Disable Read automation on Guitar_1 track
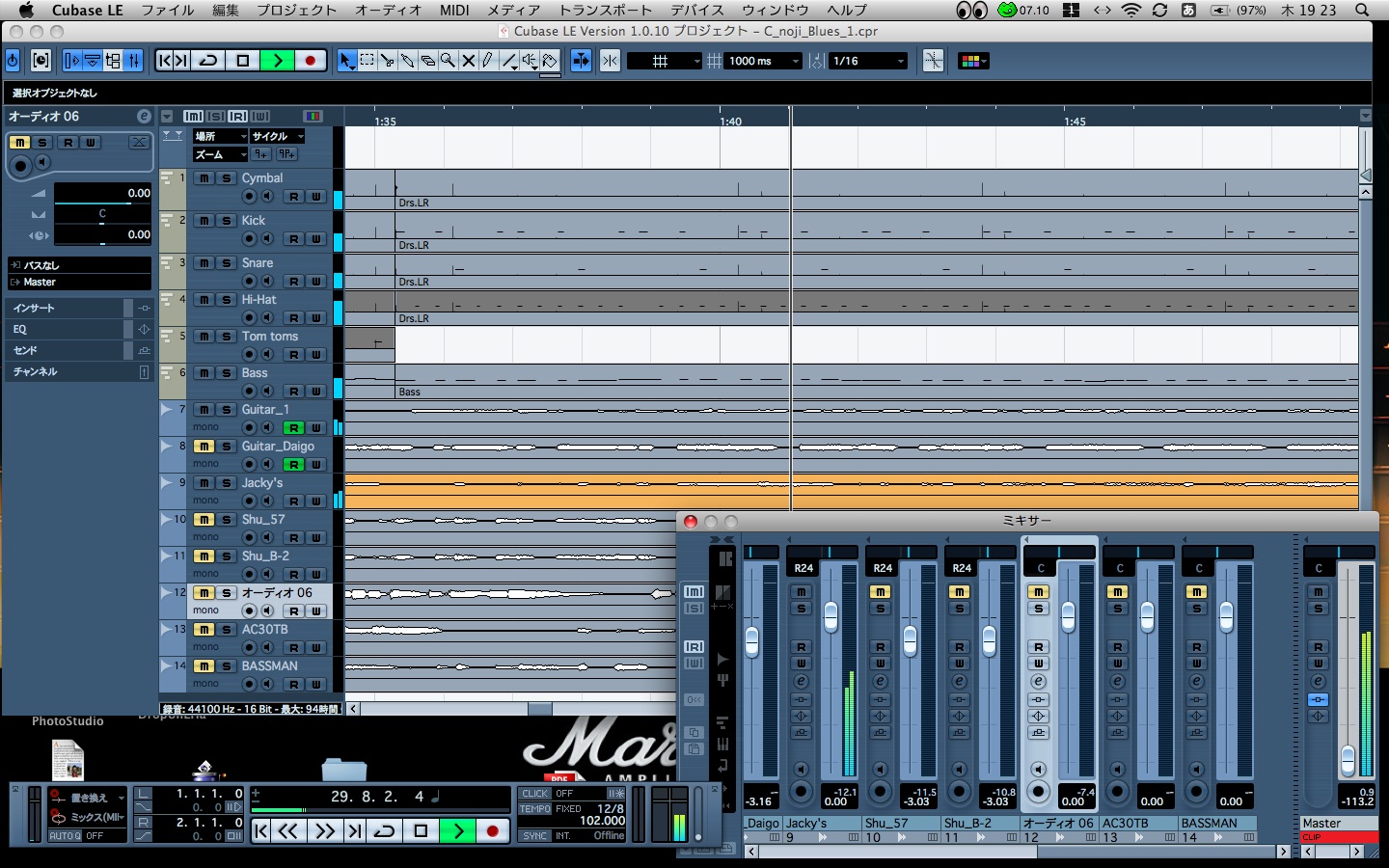1389x868 pixels. (293, 428)
